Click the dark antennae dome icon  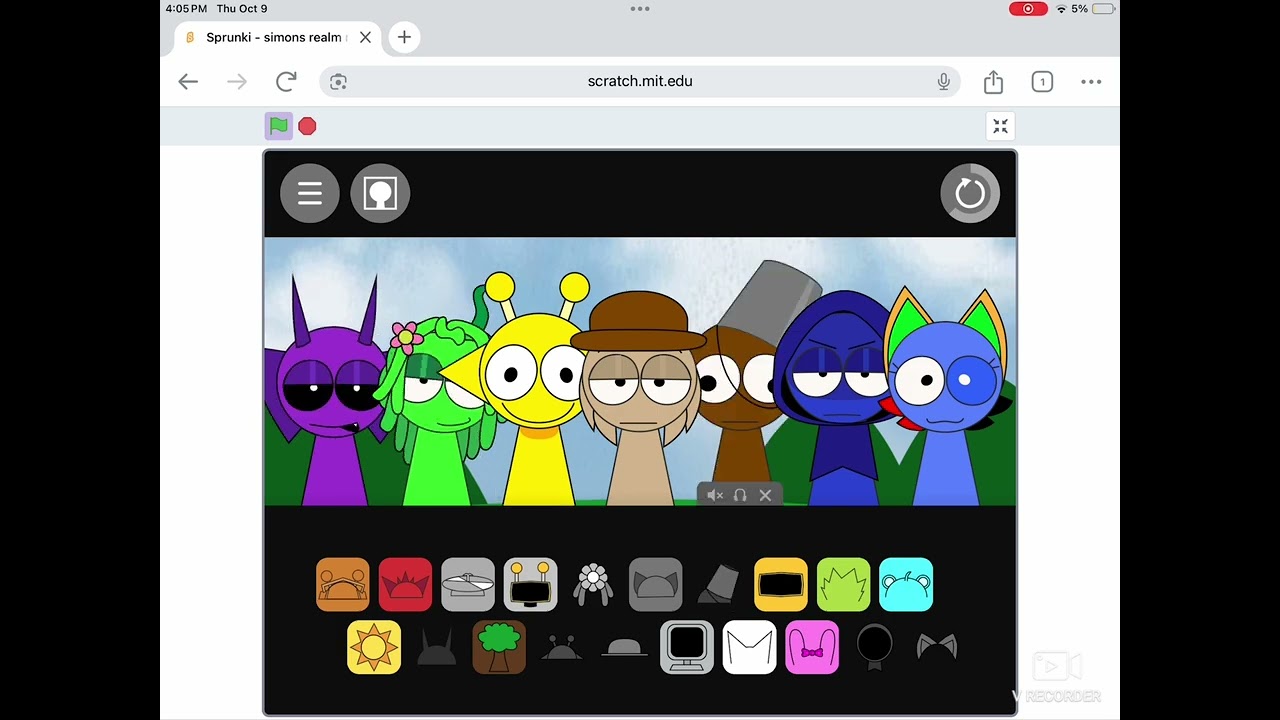point(561,647)
